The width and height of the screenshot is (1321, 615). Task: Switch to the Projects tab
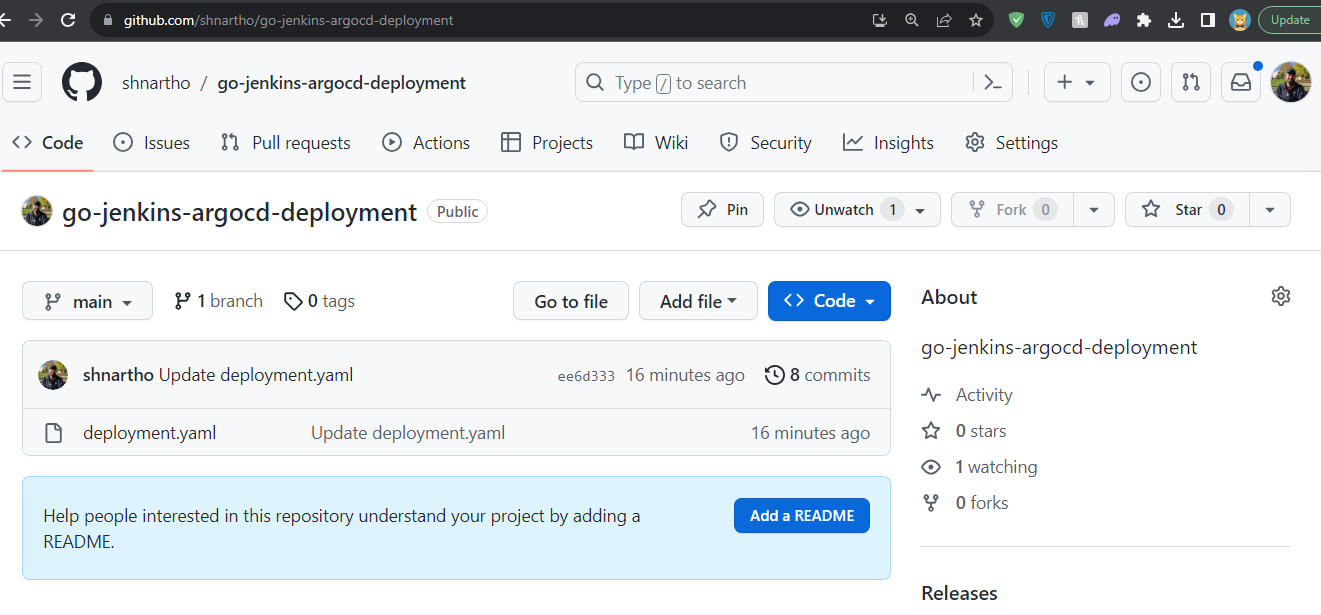click(547, 143)
